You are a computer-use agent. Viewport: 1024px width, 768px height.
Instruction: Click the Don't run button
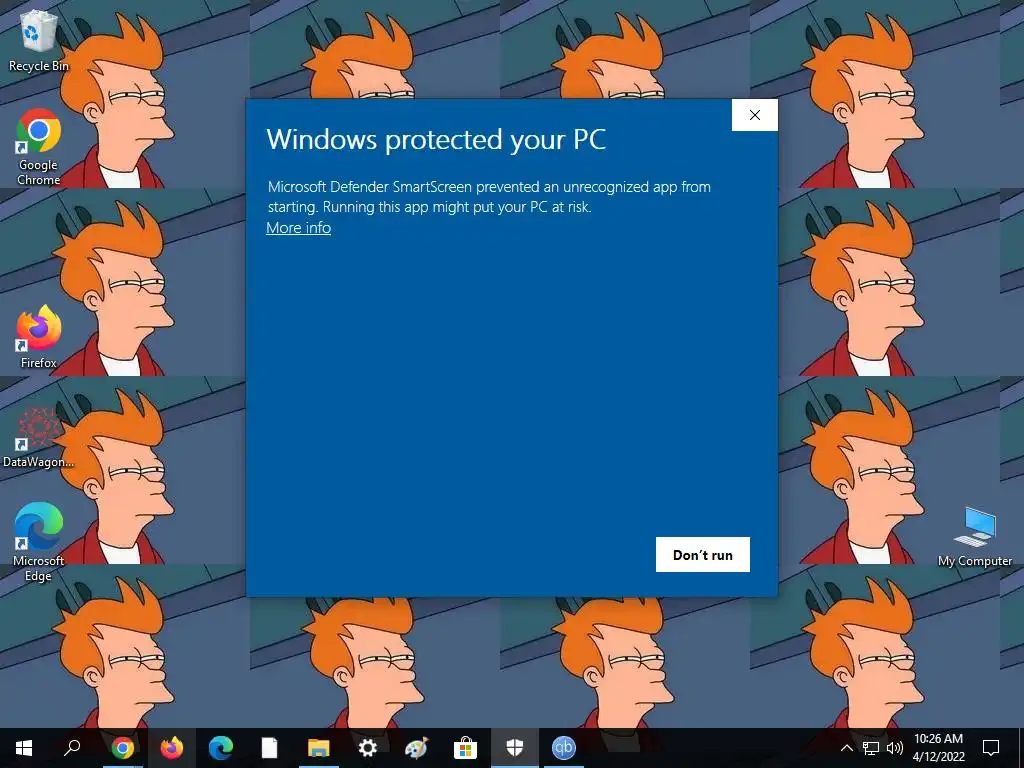click(x=703, y=554)
